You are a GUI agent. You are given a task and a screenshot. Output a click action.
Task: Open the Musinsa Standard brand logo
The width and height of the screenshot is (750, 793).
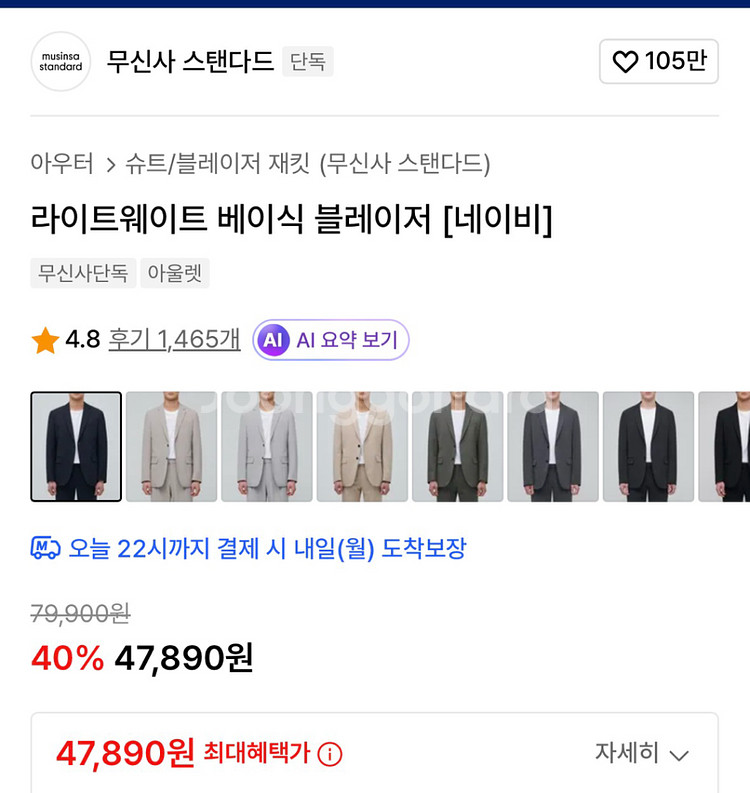61,62
